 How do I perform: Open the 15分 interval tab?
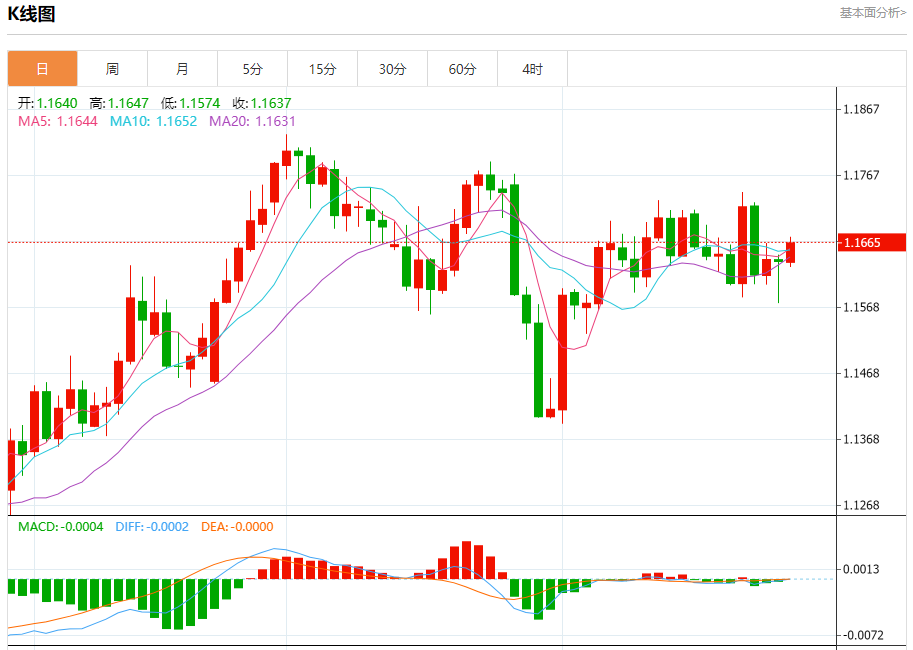[323, 69]
